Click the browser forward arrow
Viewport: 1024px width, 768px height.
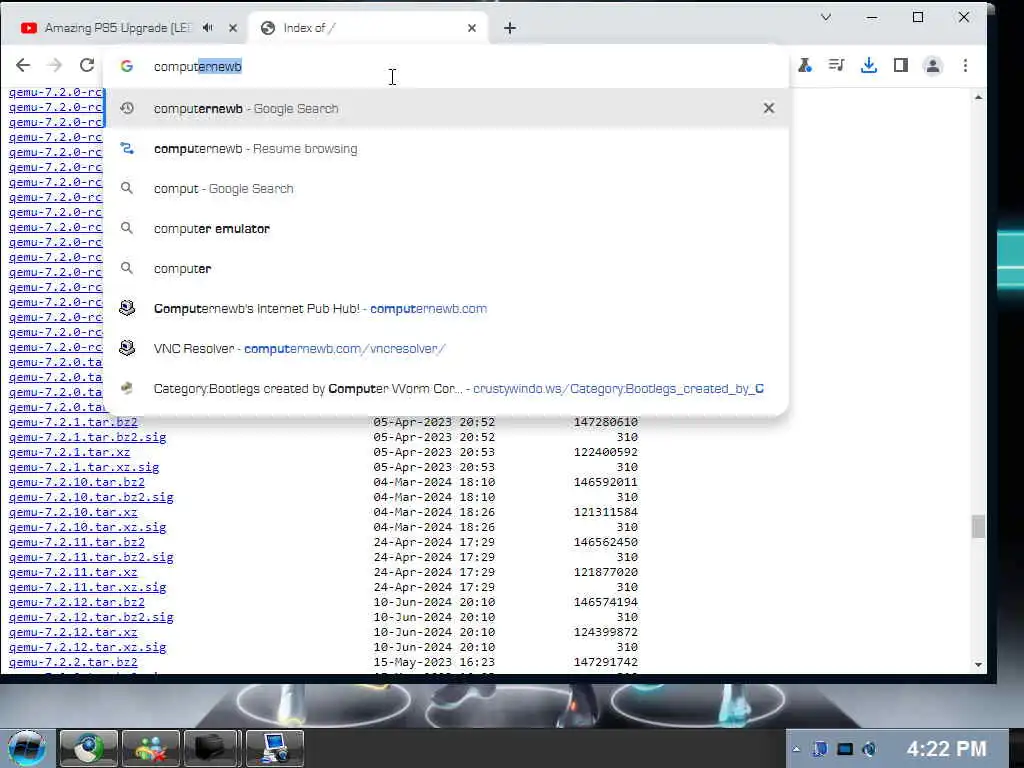pos(55,65)
